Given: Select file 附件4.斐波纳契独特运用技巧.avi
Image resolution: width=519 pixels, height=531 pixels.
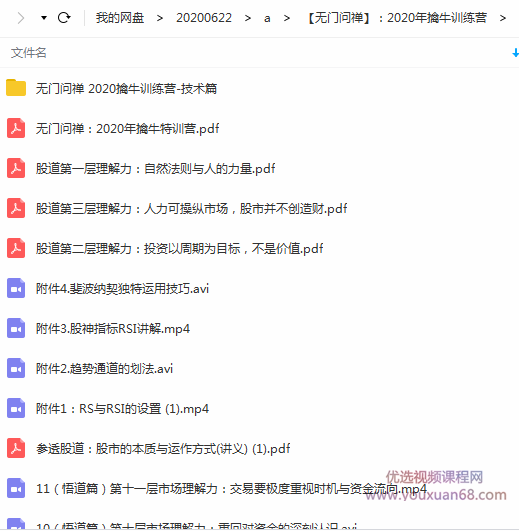Looking at the screenshot, I should pos(122,289).
